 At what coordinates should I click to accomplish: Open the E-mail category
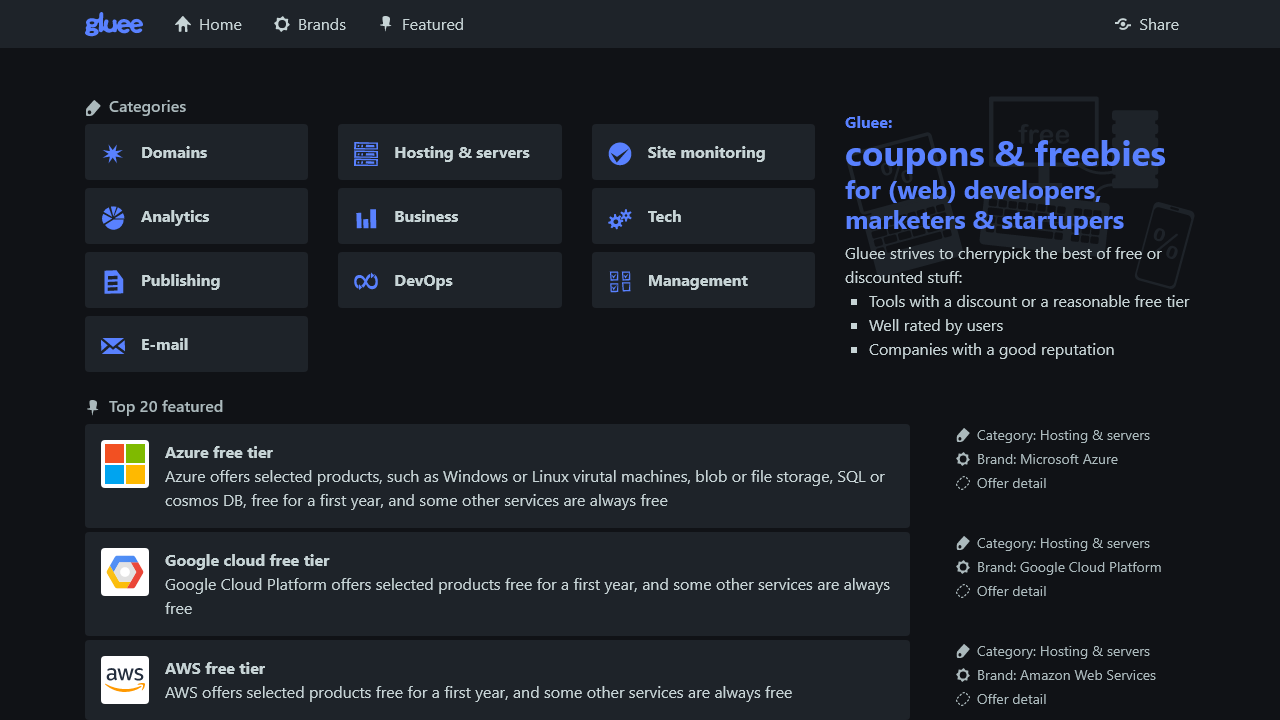coord(196,344)
